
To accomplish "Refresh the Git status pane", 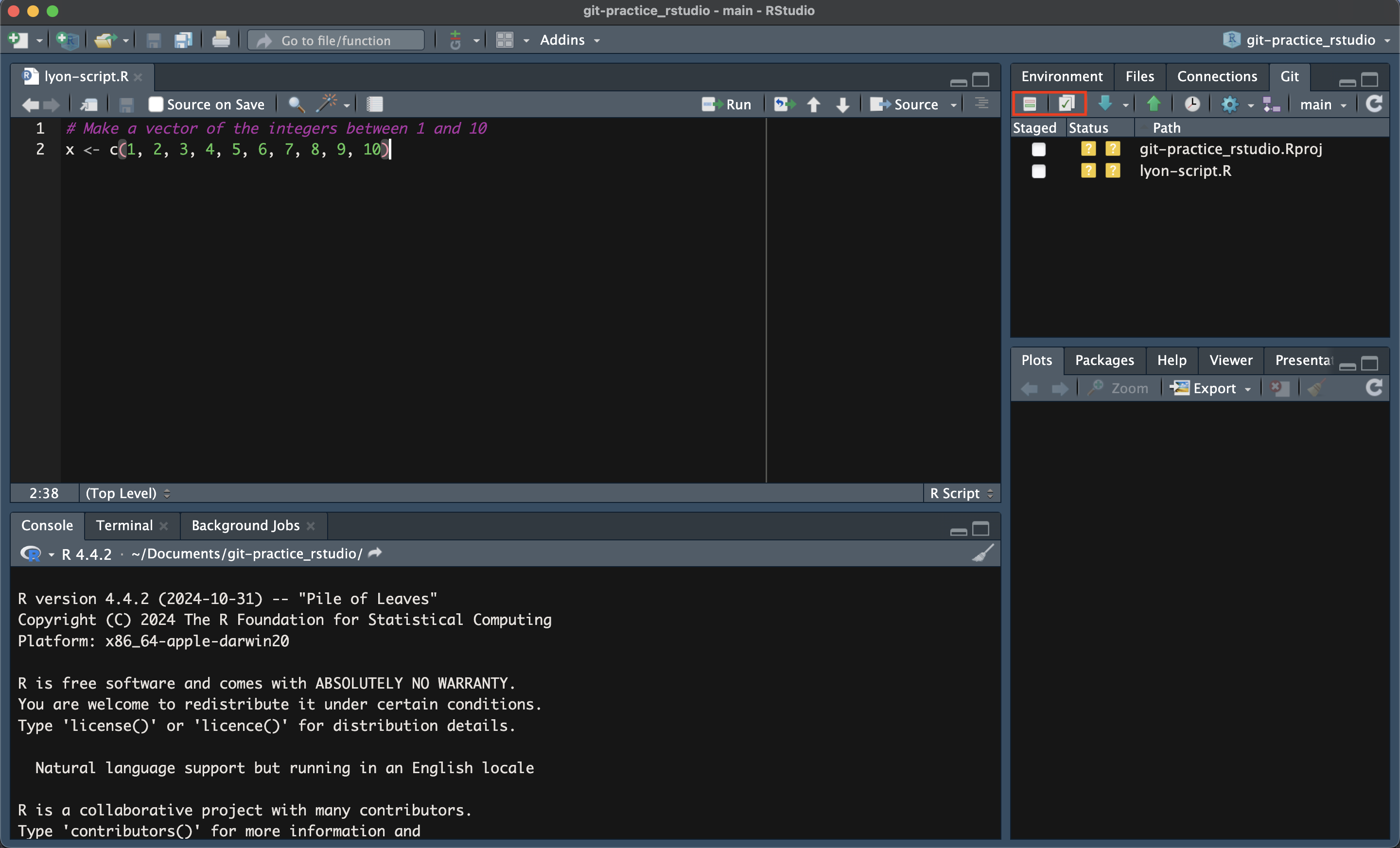I will (x=1374, y=104).
